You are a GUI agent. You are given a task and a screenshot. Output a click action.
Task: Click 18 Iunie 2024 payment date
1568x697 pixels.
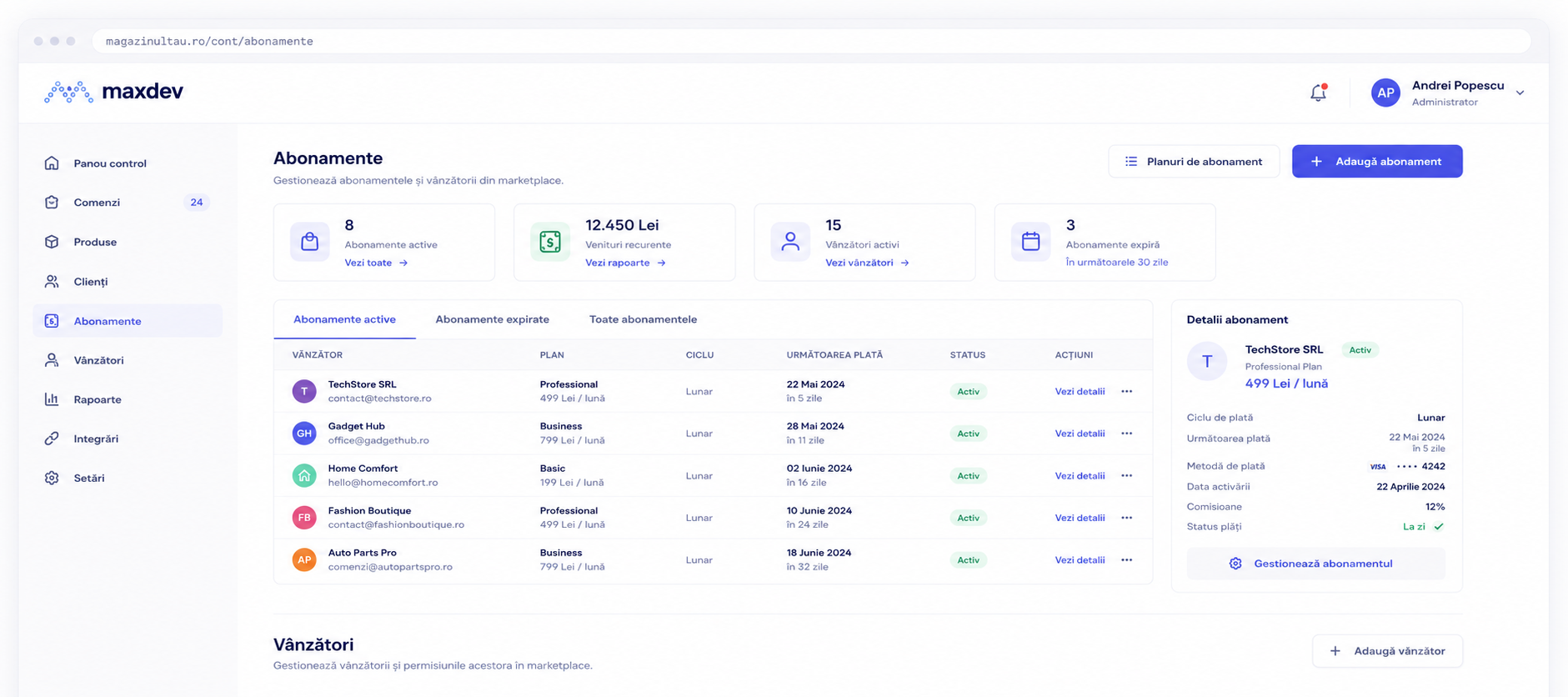click(819, 553)
